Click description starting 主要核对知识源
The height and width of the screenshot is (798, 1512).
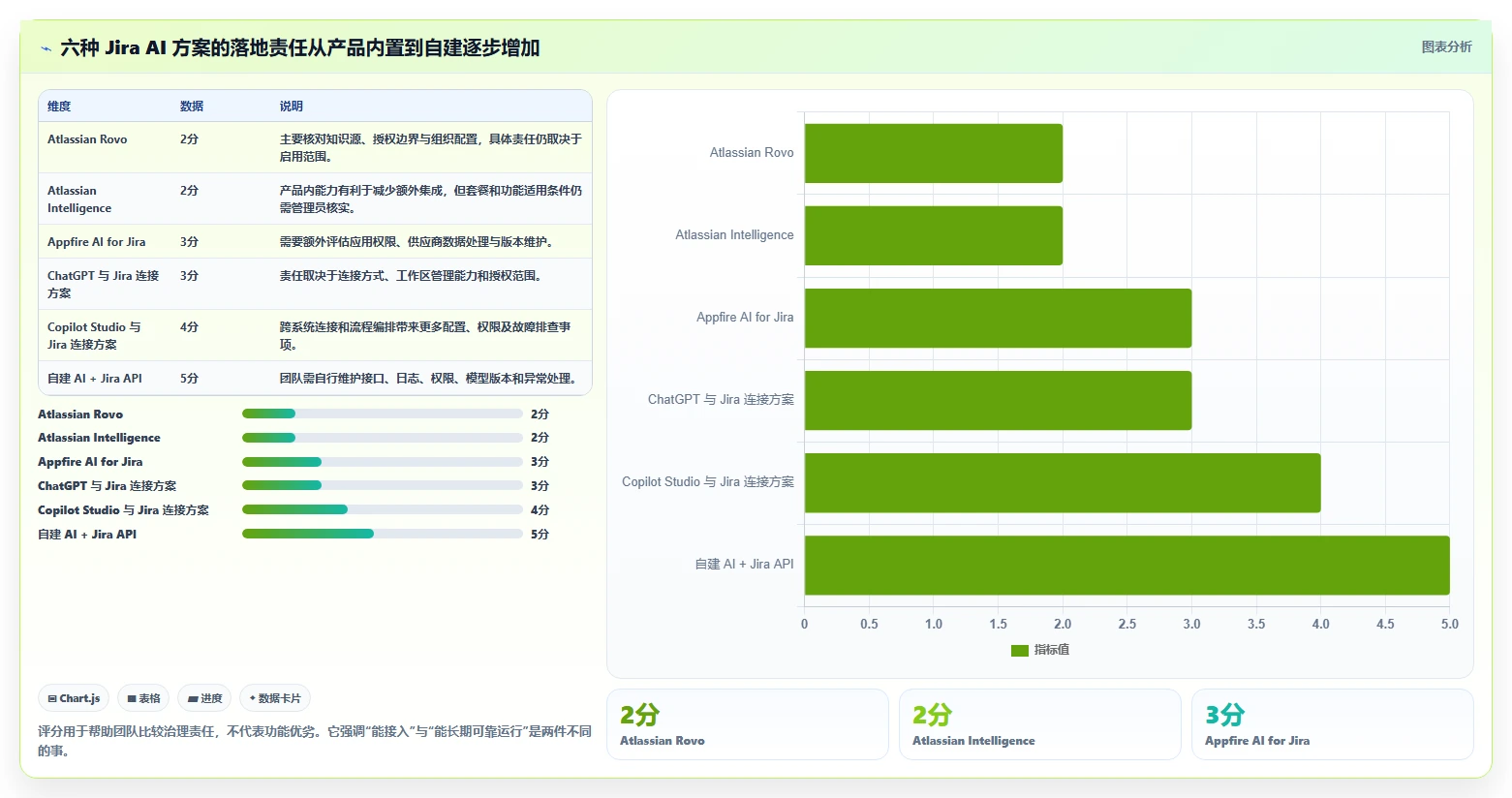point(431,148)
